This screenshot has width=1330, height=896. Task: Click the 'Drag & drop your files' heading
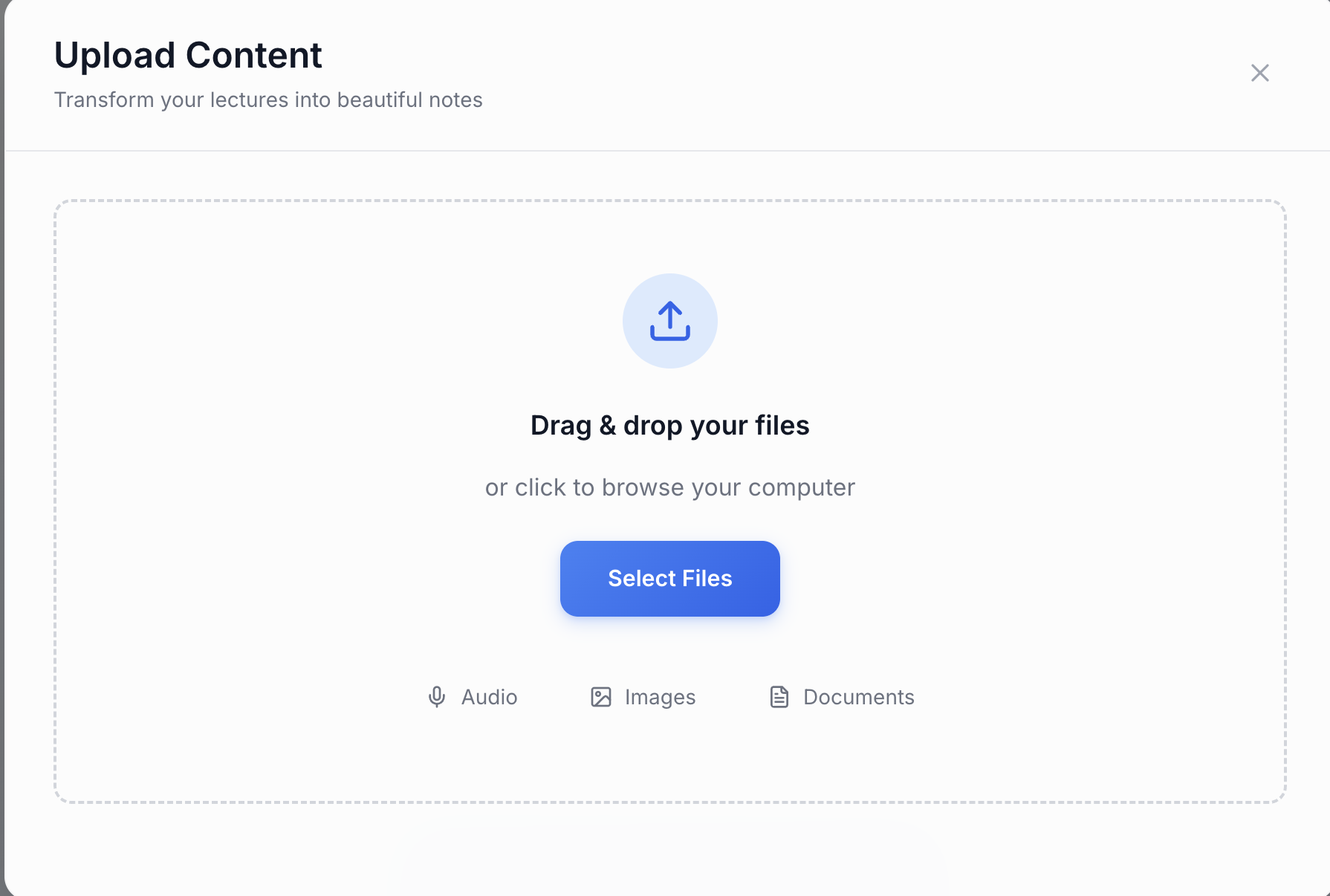click(x=669, y=424)
